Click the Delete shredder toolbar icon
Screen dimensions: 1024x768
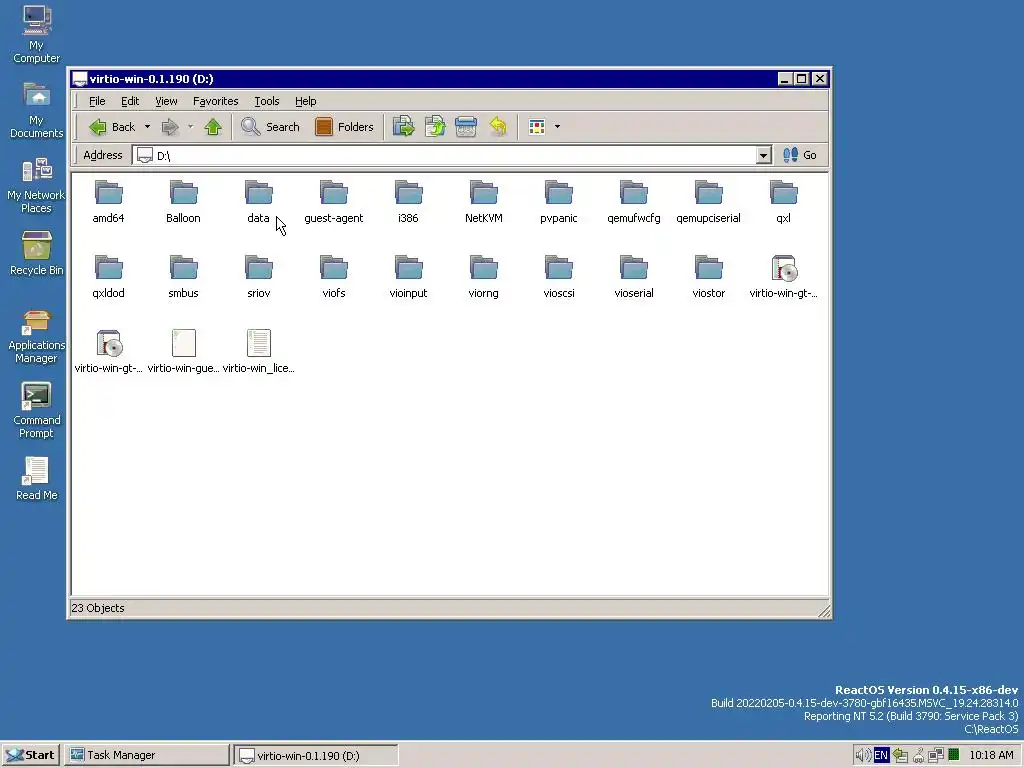(466, 127)
